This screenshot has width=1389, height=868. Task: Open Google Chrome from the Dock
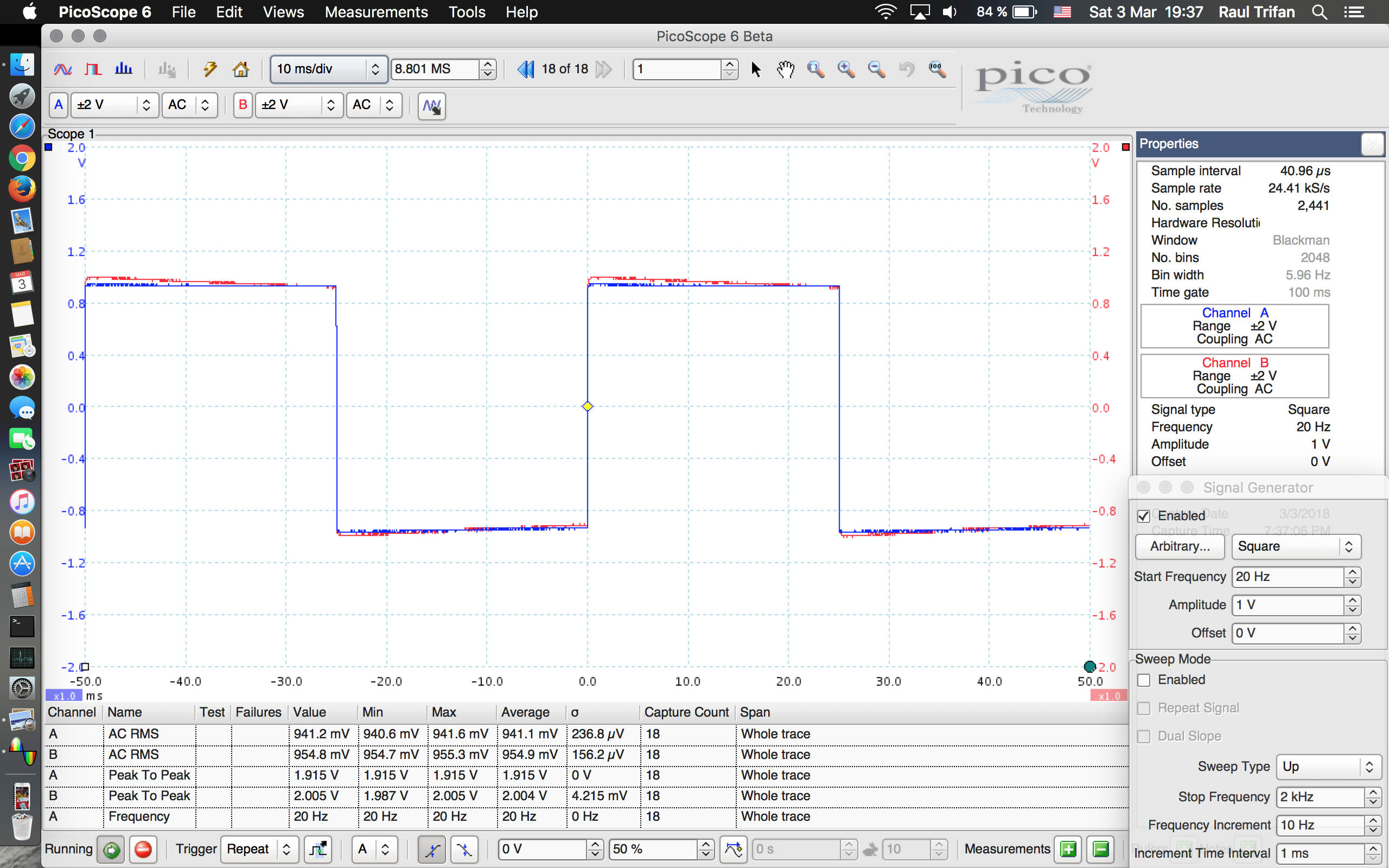point(22,158)
